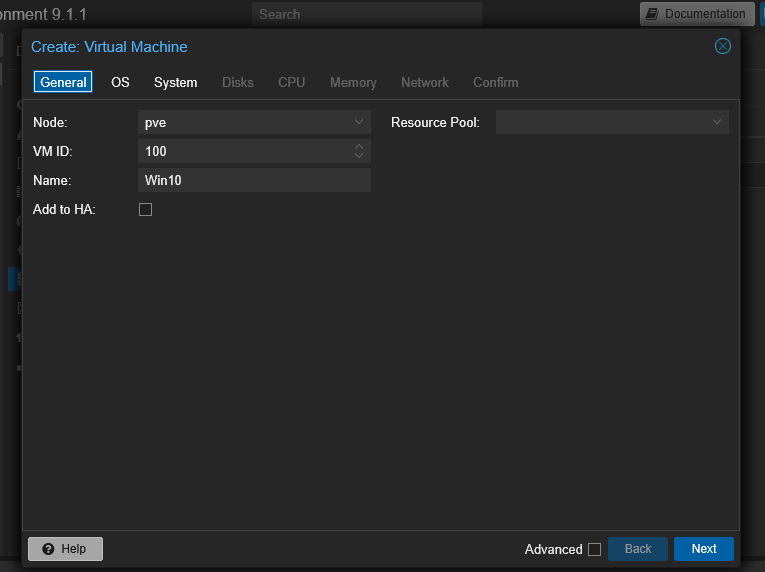
Task: Select the Disks tab
Action: (x=238, y=82)
